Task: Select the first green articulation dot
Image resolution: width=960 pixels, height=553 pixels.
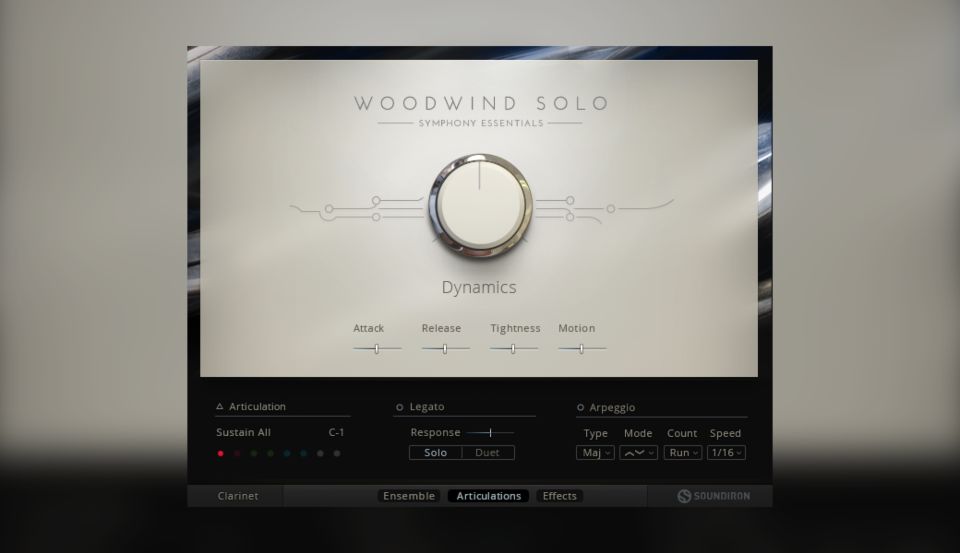Action: point(254,453)
